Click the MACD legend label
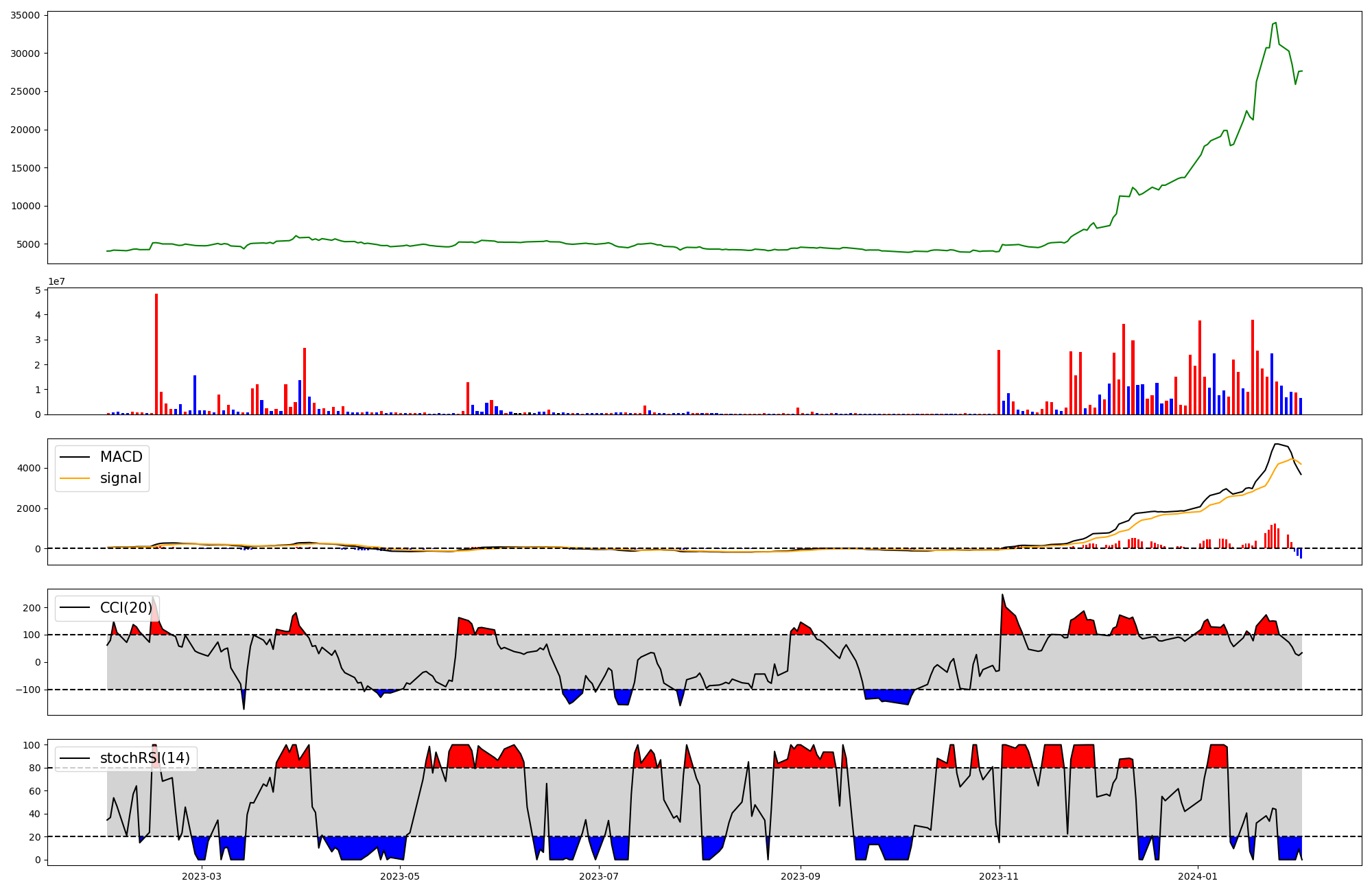 pos(121,457)
